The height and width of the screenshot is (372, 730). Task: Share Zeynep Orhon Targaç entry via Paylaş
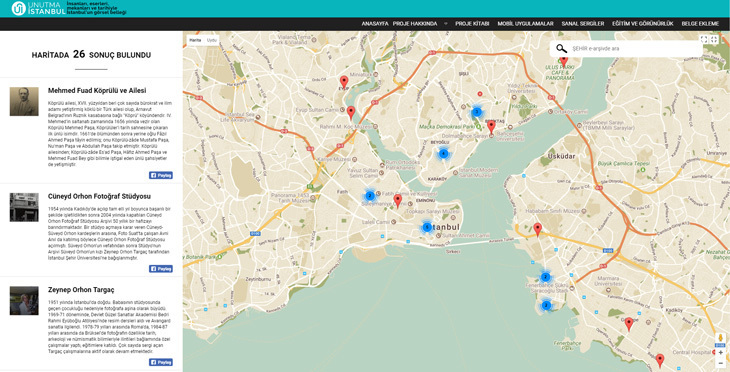(161, 362)
